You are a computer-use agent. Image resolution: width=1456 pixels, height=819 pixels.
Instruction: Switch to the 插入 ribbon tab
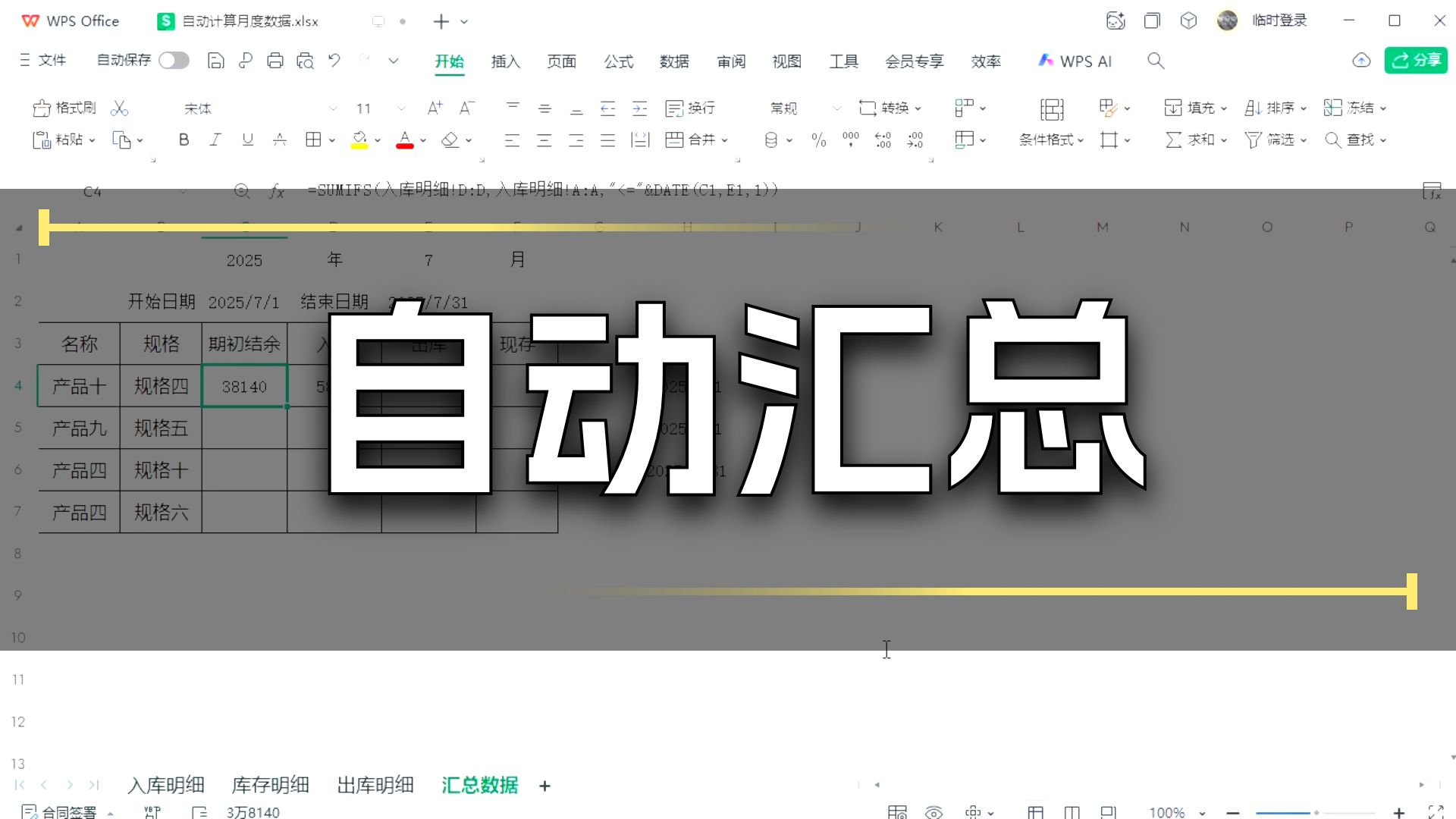click(506, 61)
